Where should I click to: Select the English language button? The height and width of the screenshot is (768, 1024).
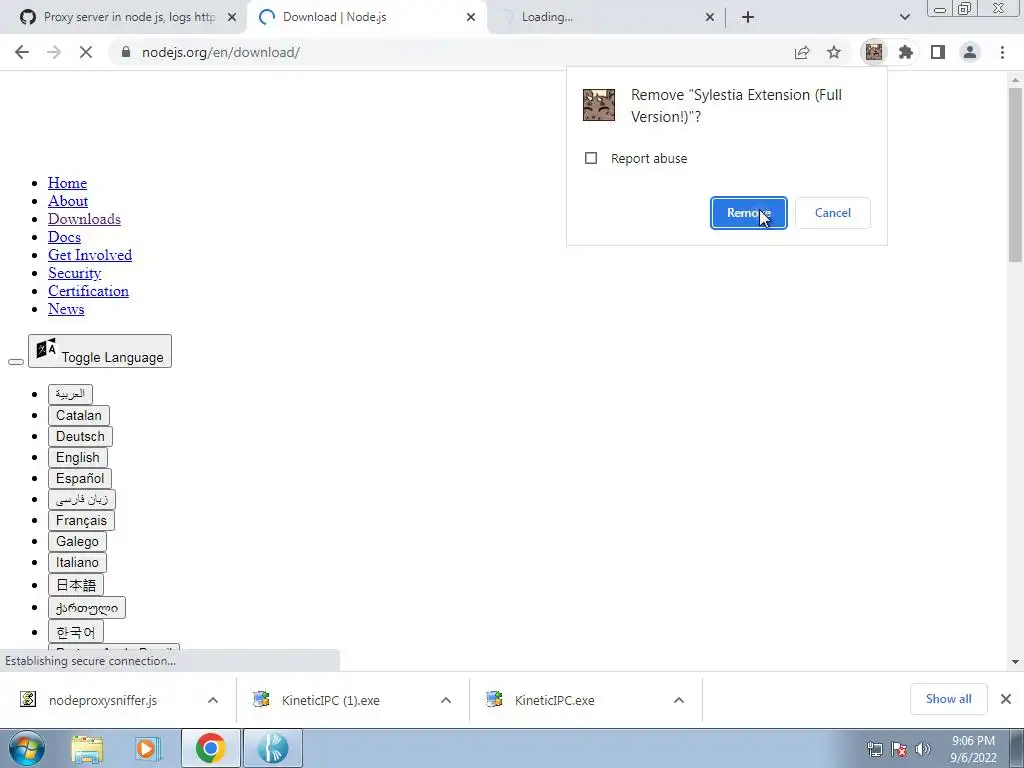78,457
